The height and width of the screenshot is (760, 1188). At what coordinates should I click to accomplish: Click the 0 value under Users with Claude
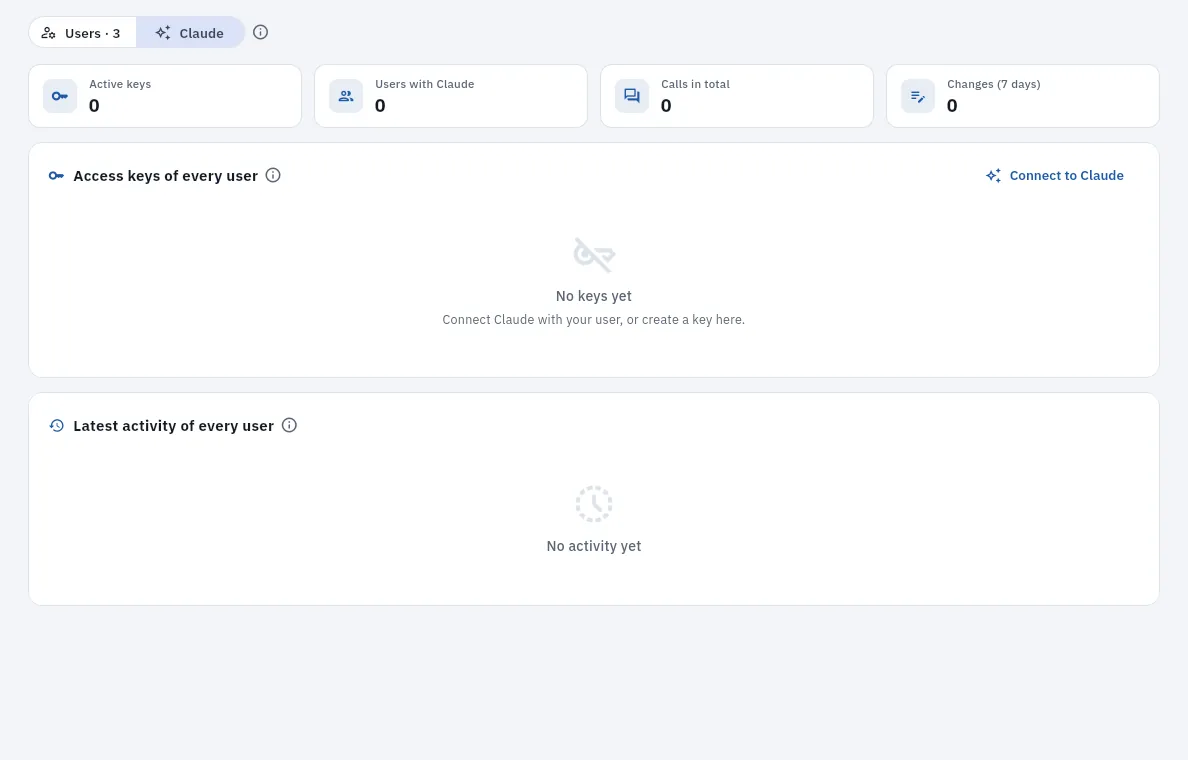coord(380,105)
